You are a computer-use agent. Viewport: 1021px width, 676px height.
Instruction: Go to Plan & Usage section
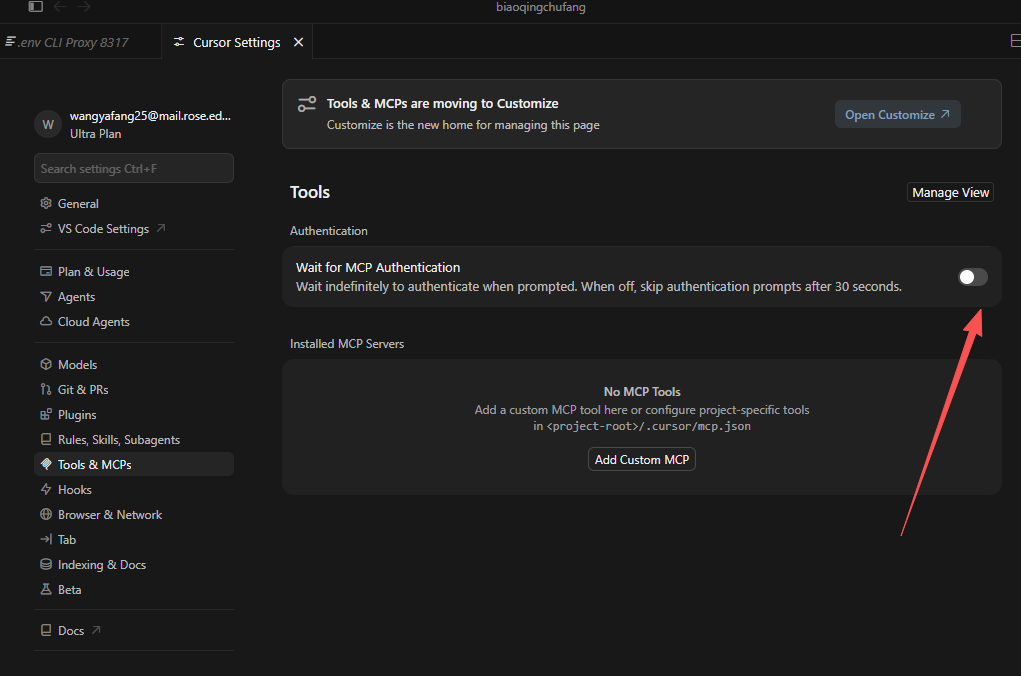133,272
